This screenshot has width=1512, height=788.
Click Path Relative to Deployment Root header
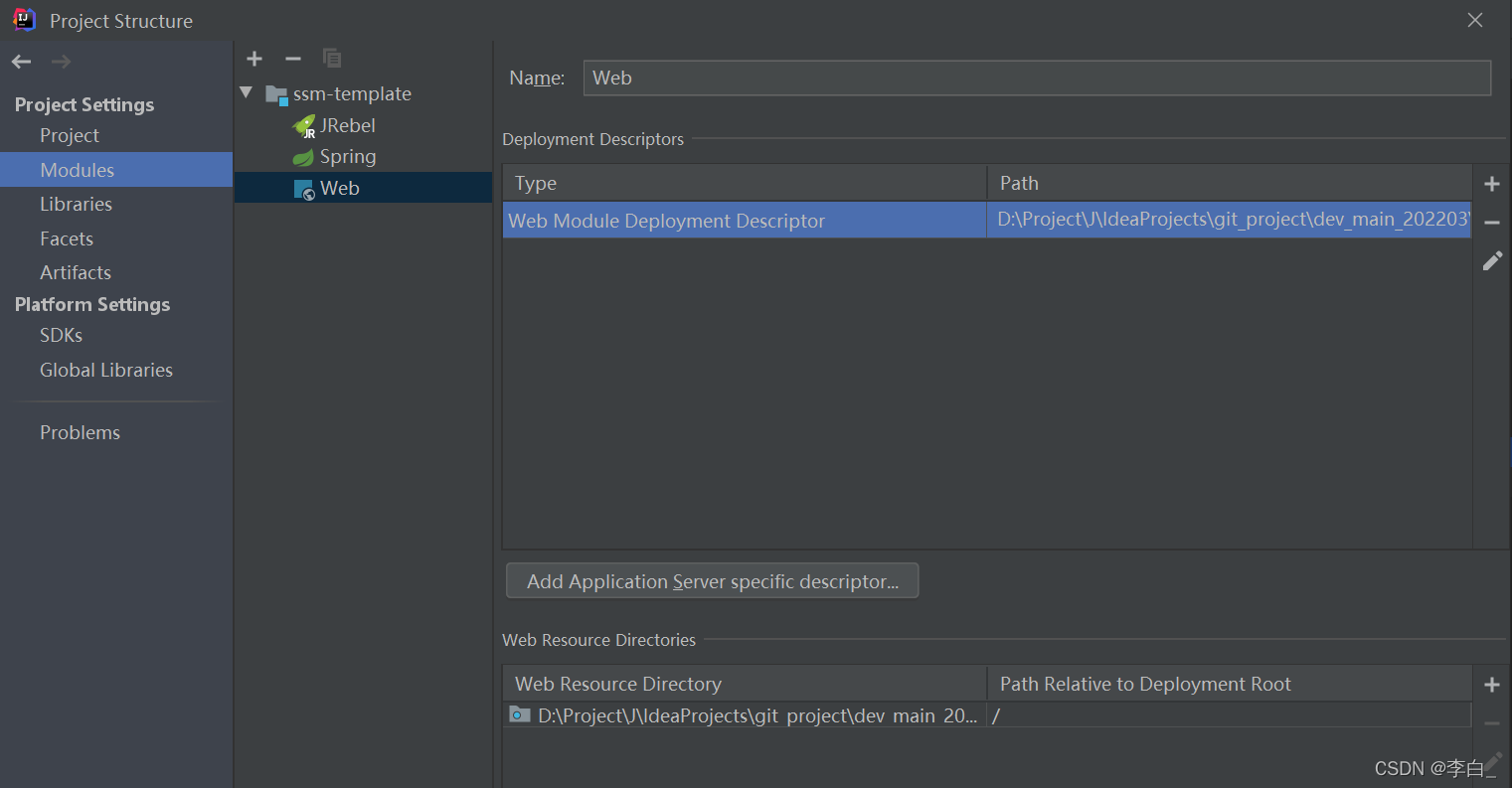pyautogui.click(x=1230, y=684)
